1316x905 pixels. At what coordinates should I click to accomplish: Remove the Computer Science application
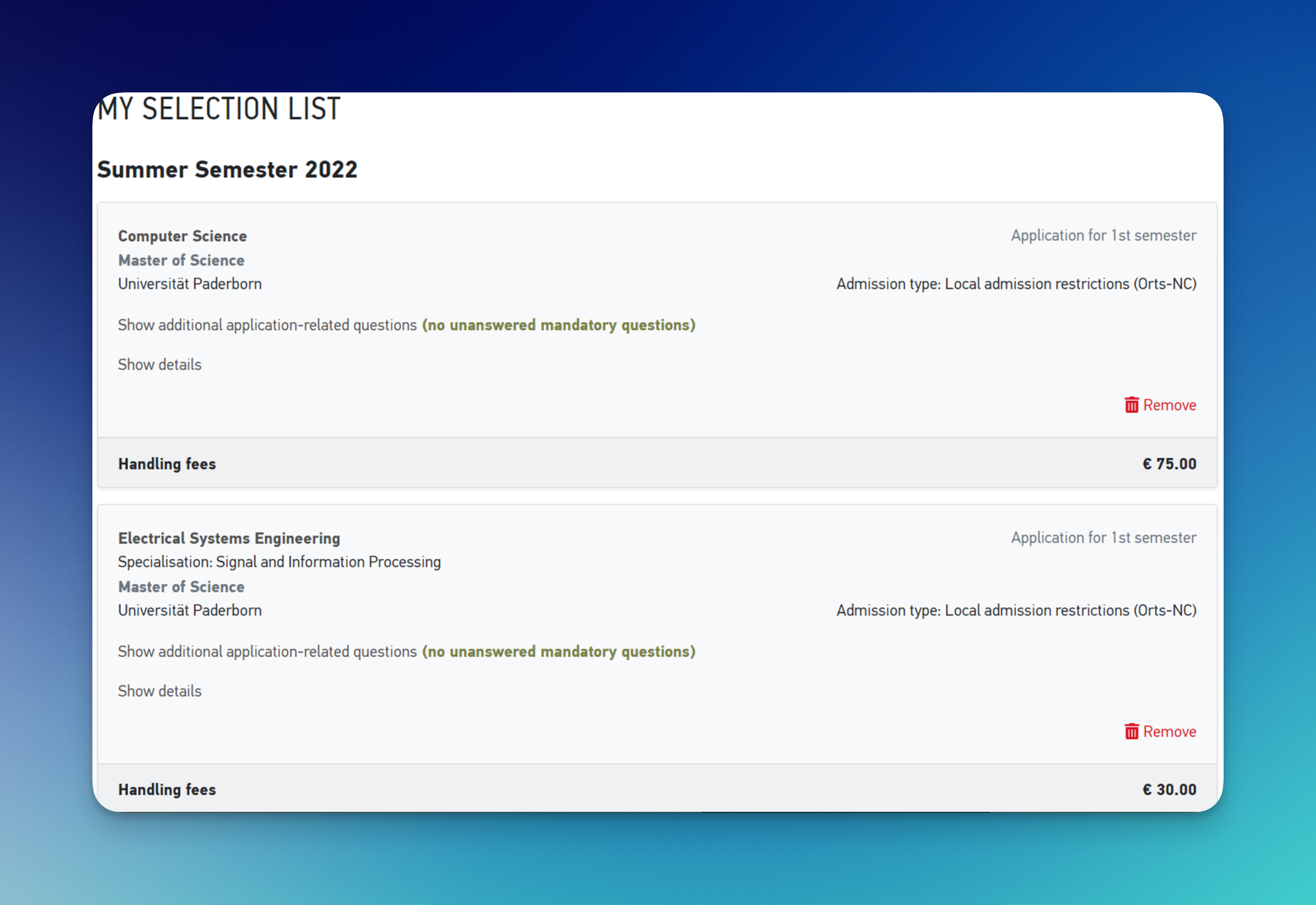(1160, 405)
